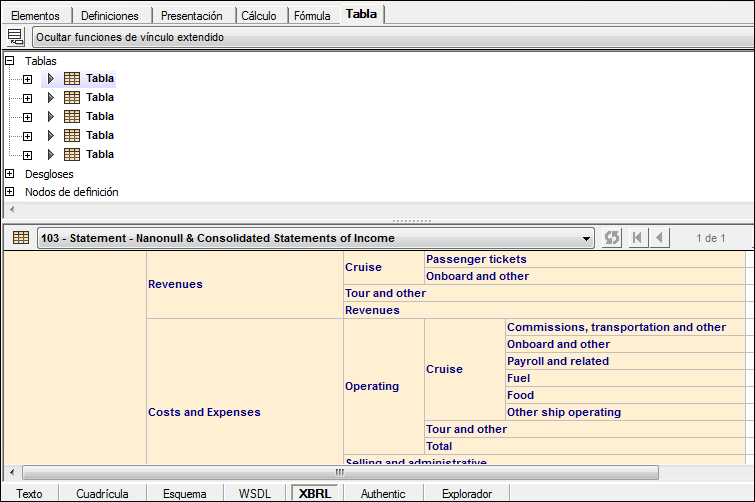Screen dimensions: 755x502
Task: Click the horizontal scrollbar in table preview
Action: click(x=340, y=472)
